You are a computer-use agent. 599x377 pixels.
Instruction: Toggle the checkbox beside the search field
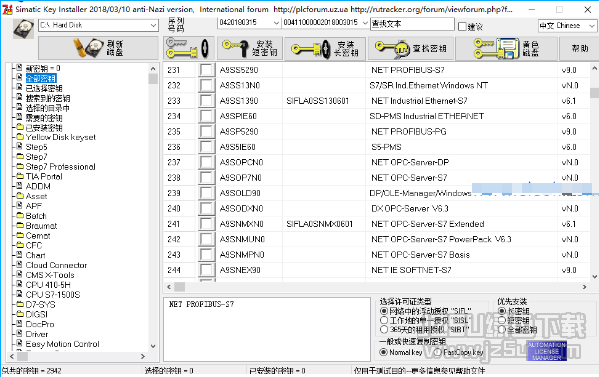[x=462, y=26]
